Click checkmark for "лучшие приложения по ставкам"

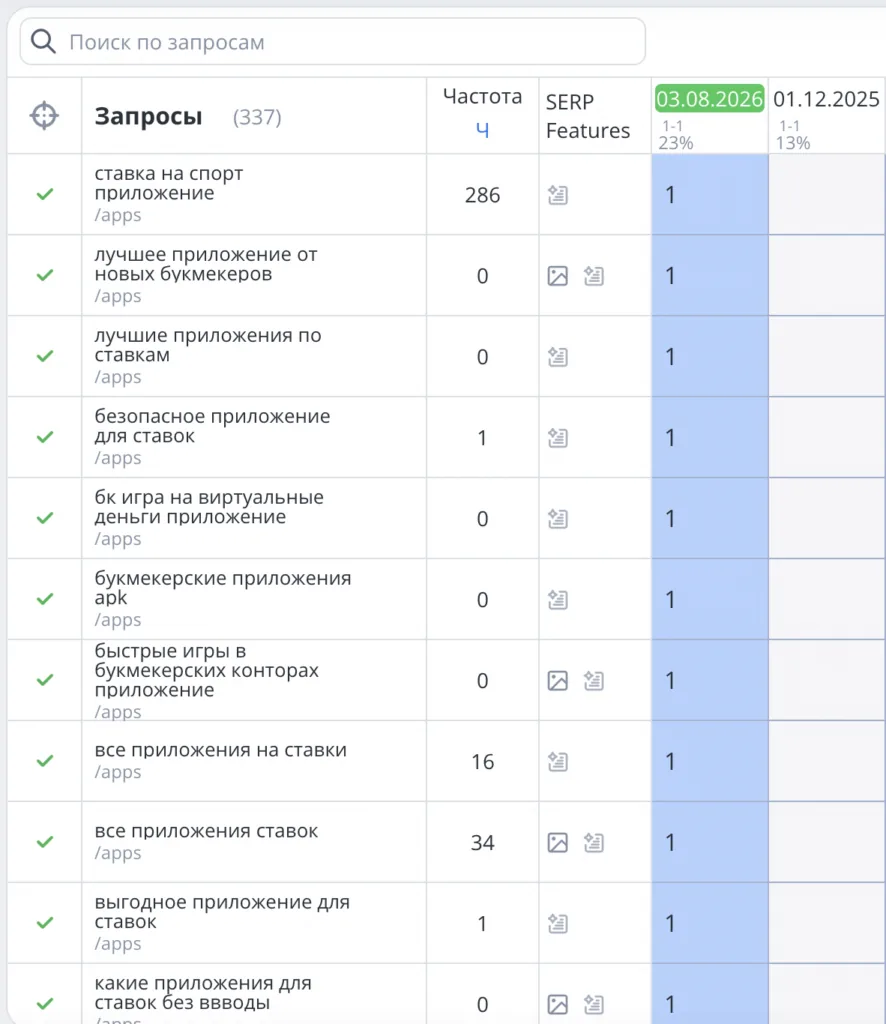(45, 357)
